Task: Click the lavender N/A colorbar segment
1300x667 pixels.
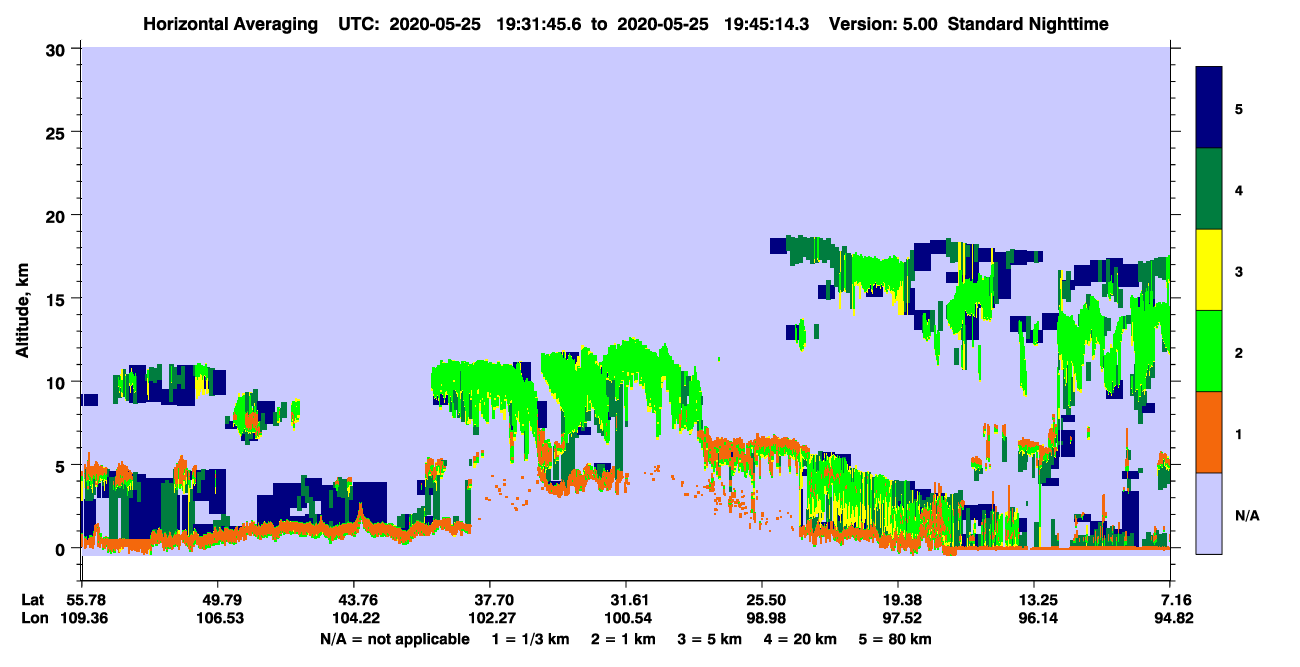Action: [x=1209, y=512]
